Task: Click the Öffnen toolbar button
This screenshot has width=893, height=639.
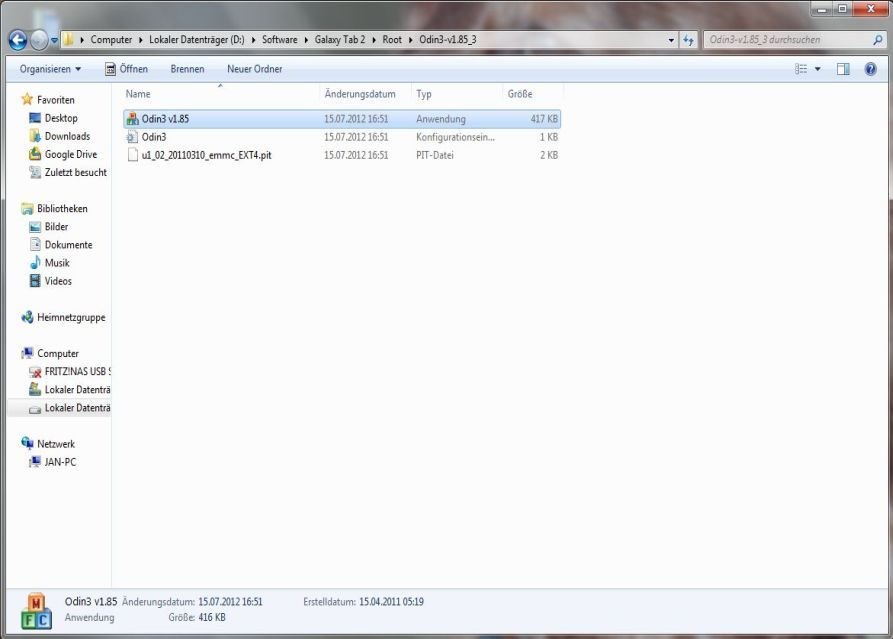Action: point(126,69)
